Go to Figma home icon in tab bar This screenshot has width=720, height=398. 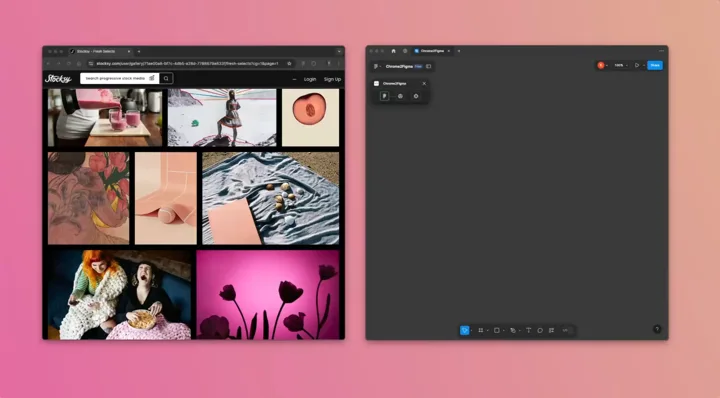(x=394, y=51)
